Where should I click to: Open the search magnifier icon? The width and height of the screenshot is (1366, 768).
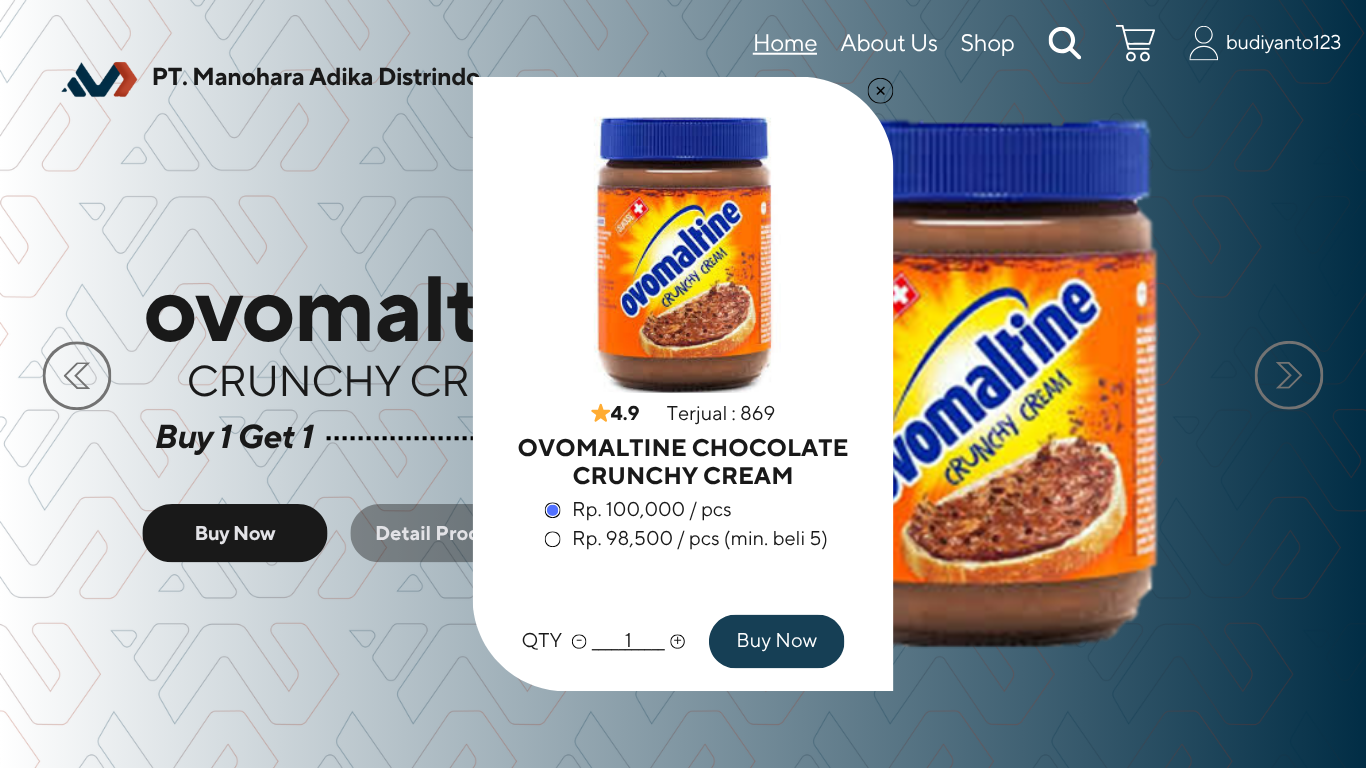click(1064, 43)
